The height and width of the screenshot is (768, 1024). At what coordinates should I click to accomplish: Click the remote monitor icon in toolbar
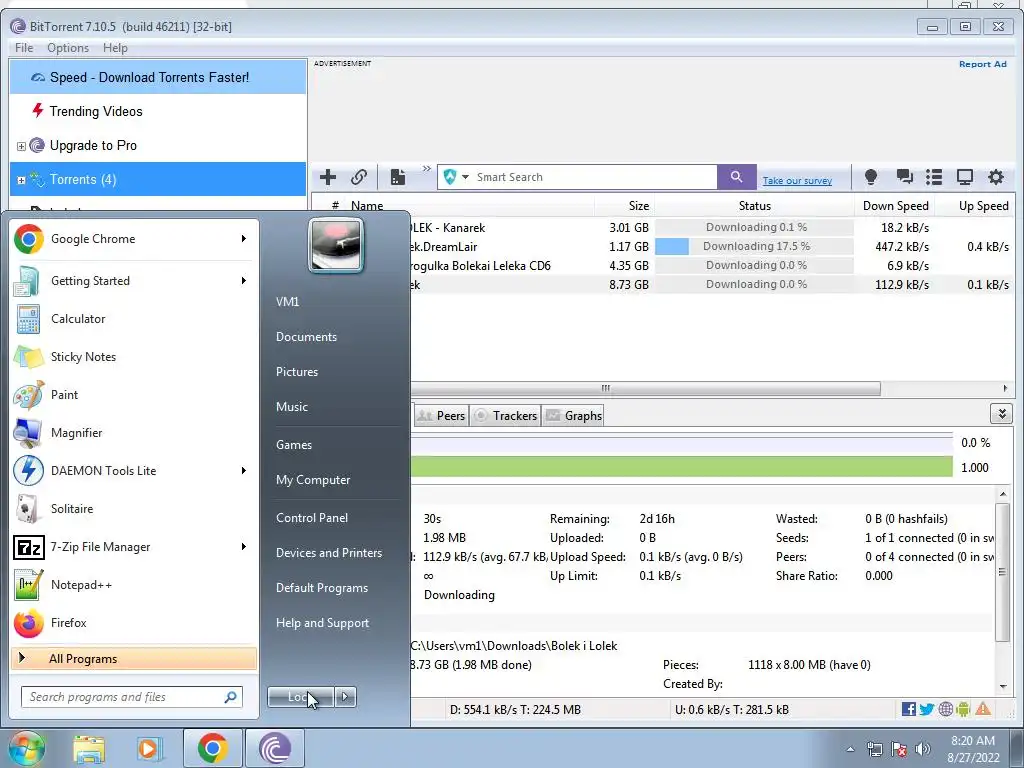tap(965, 177)
